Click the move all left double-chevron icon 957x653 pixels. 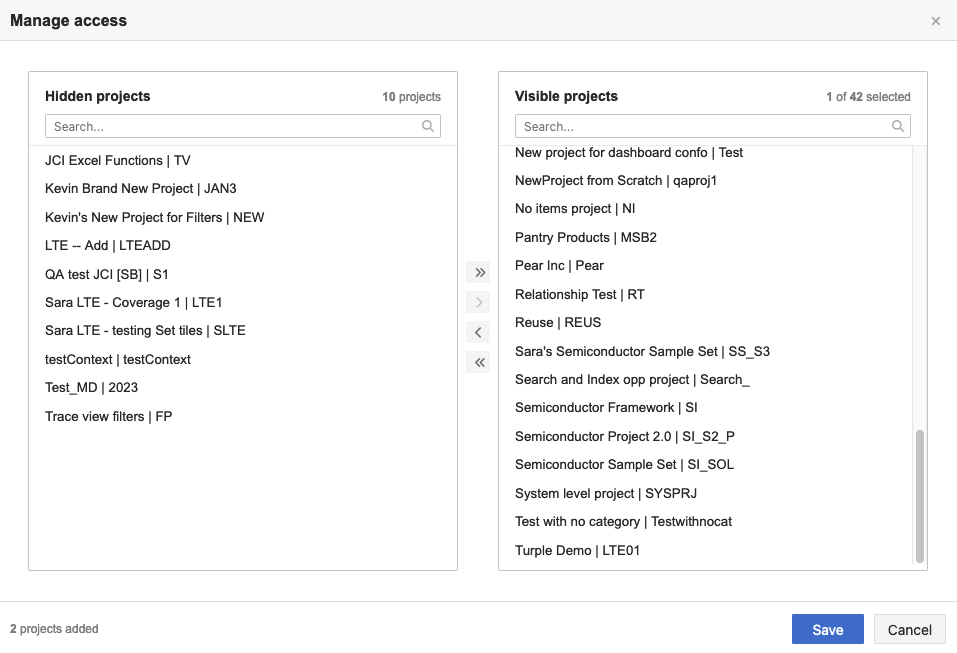tap(479, 362)
